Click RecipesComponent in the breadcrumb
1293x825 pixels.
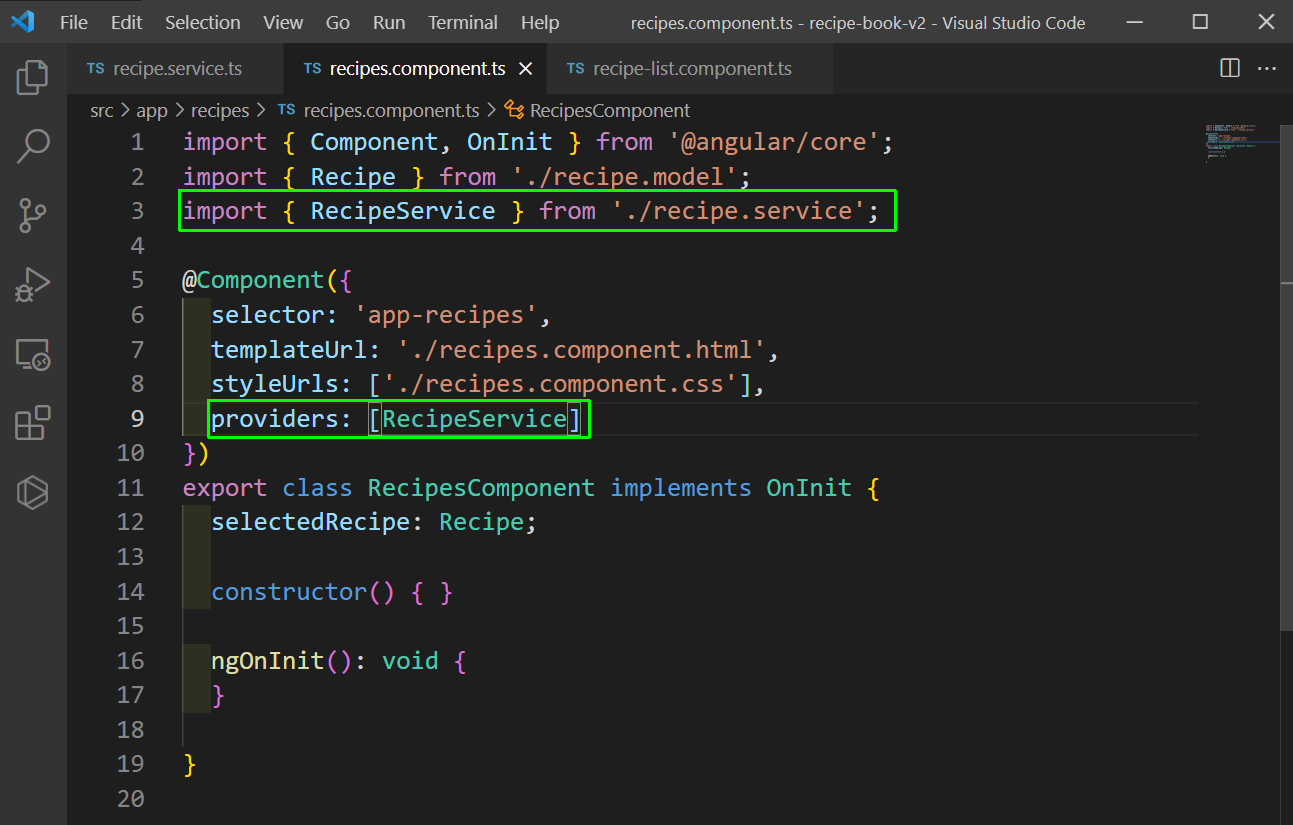pyautogui.click(x=610, y=110)
